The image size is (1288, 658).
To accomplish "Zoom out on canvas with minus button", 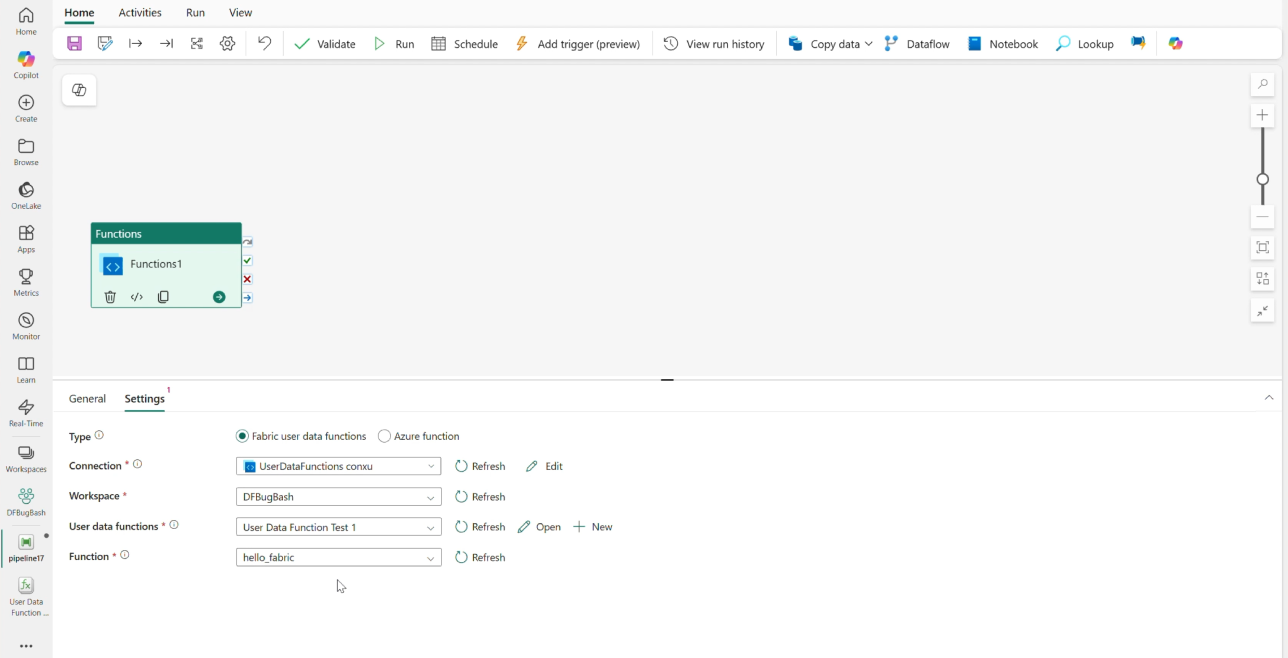I will [x=1263, y=216].
